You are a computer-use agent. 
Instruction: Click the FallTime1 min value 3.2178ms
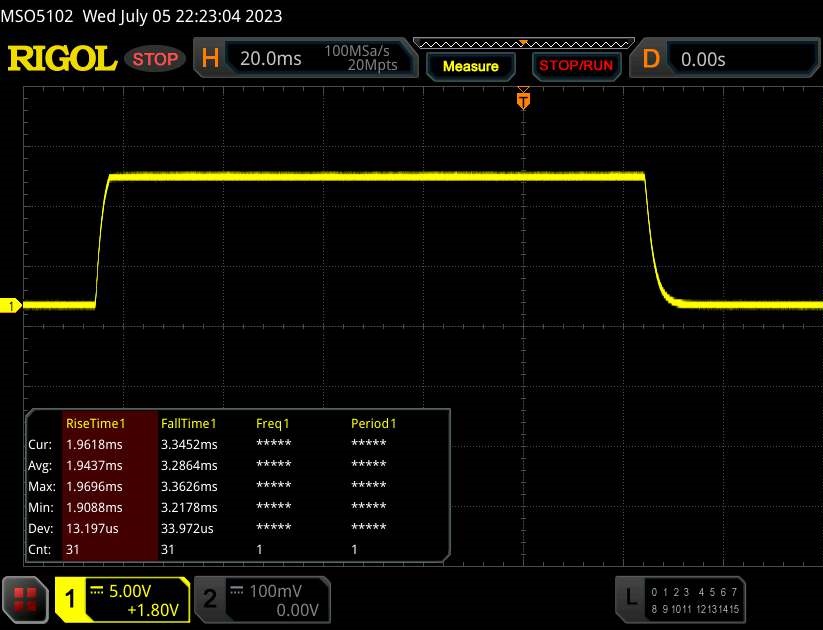point(189,508)
